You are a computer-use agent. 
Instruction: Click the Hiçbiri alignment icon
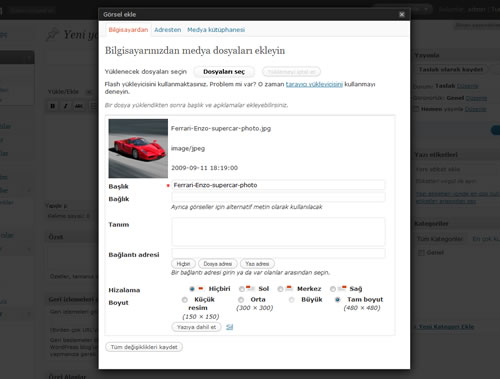click(201, 288)
